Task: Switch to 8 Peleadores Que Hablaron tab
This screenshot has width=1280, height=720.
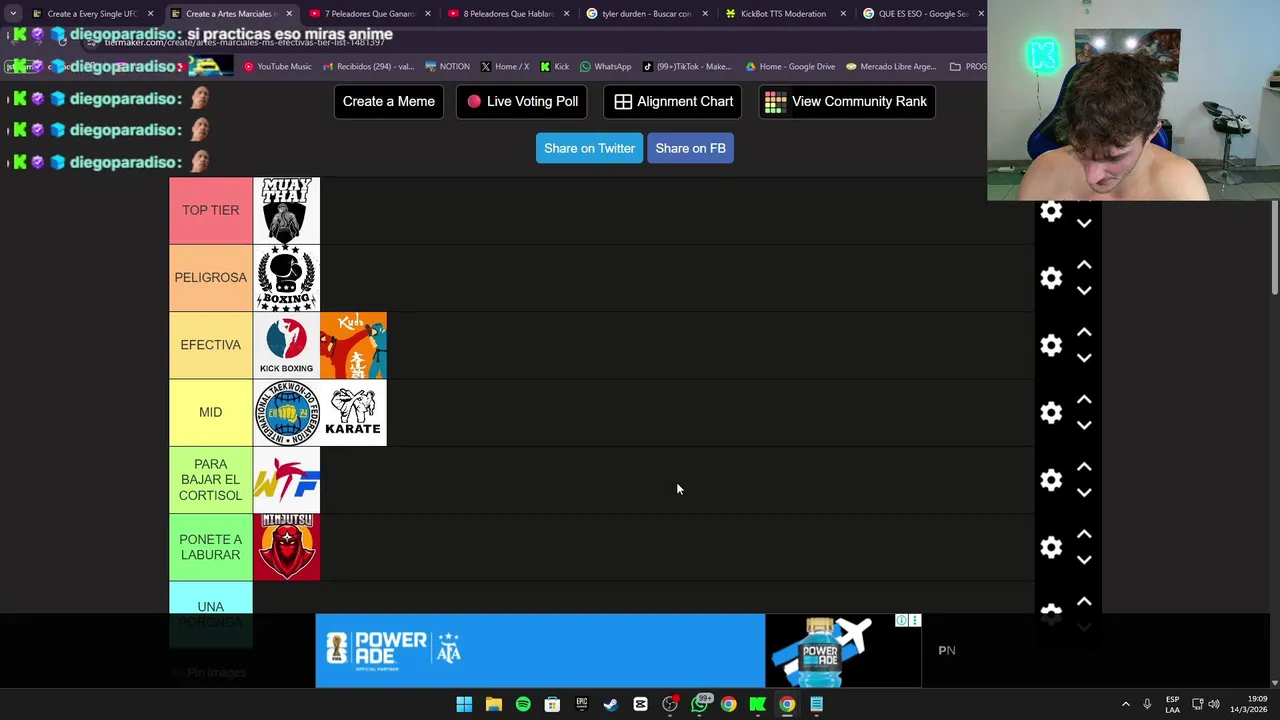Action: [508, 13]
